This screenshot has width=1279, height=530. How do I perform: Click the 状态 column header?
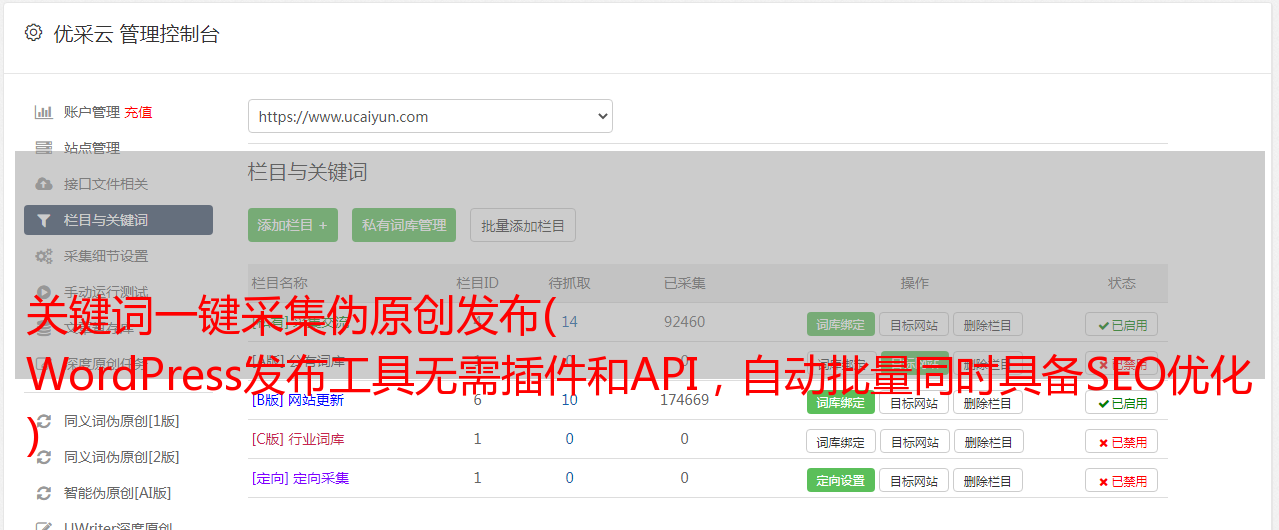pos(1121,283)
